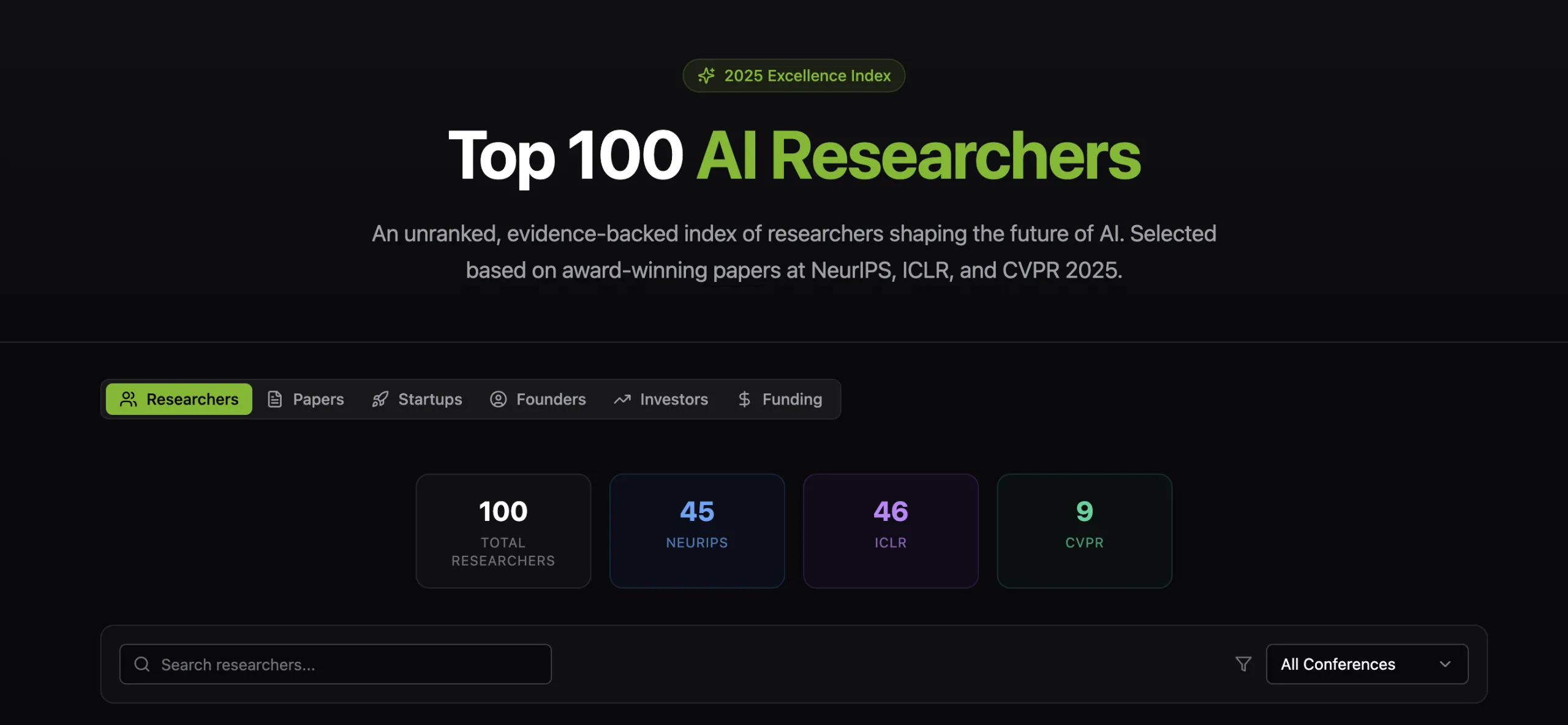Switch to the Startups tab

tap(429, 399)
